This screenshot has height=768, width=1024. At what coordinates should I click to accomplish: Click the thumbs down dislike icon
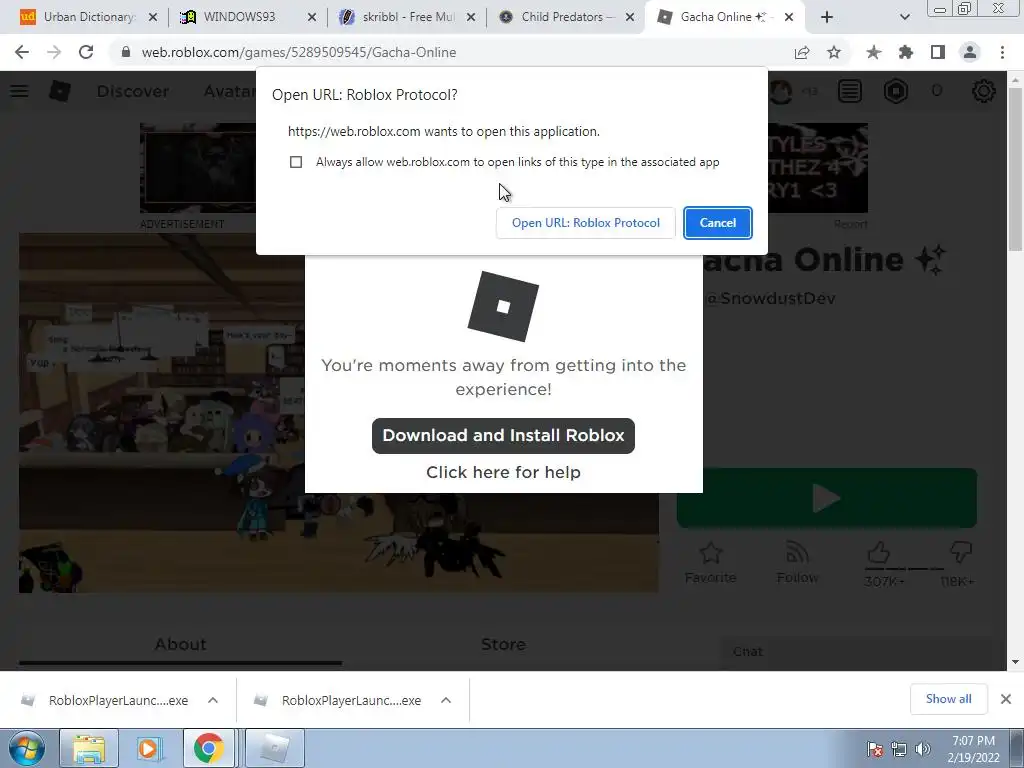(961, 553)
